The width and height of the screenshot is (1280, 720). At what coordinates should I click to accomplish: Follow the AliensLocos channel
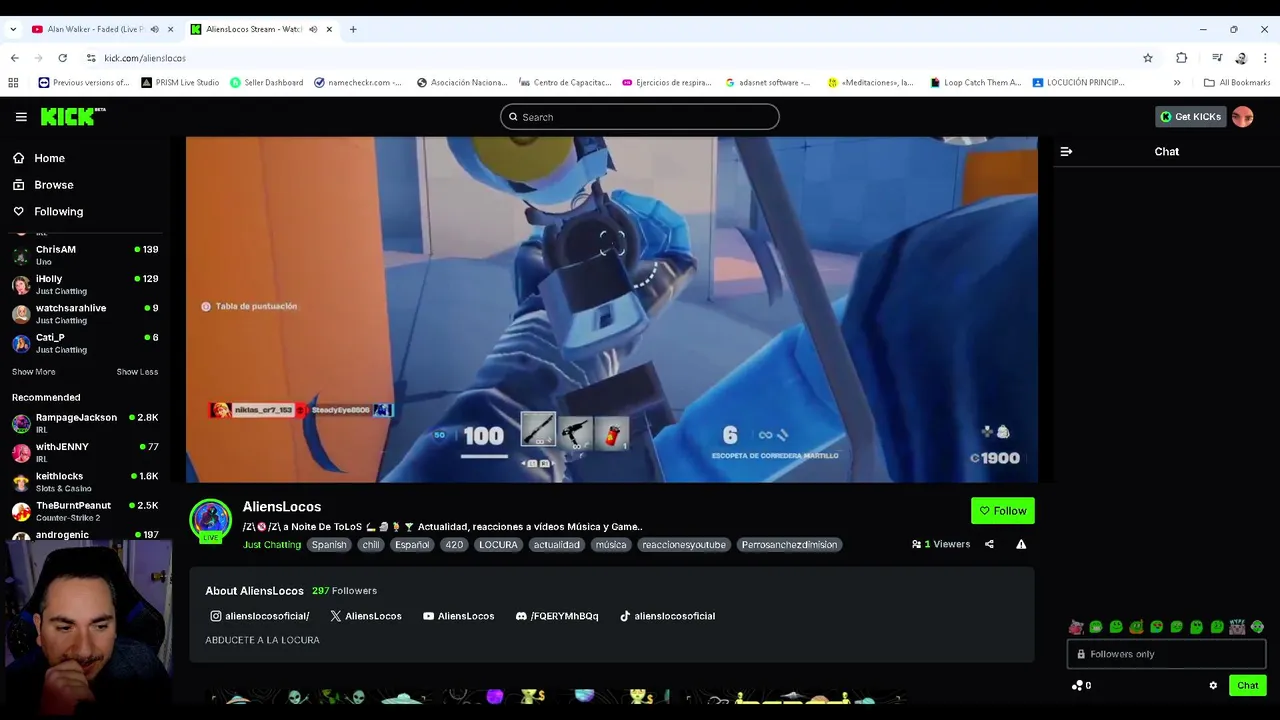click(1003, 511)
